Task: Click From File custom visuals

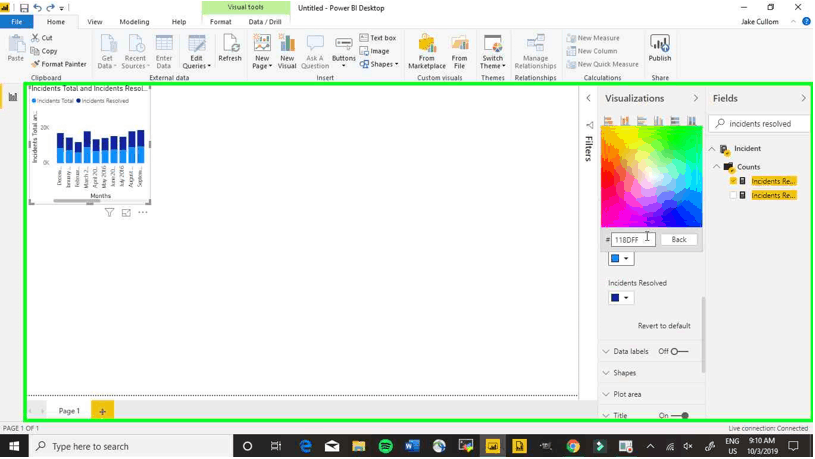Action: (459, 51)
